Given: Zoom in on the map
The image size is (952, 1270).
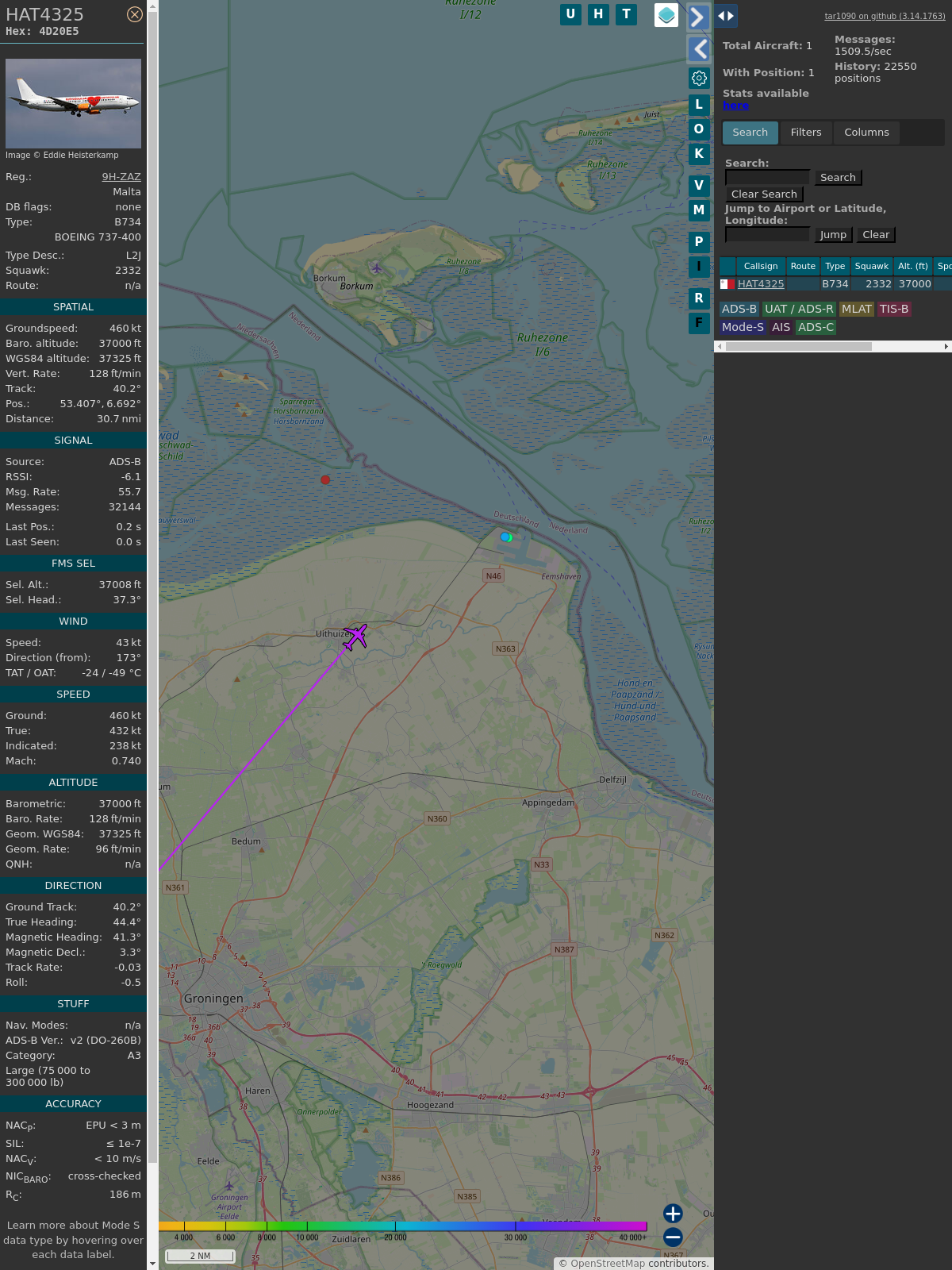Looking at the screenshot, I should 673,1214.
